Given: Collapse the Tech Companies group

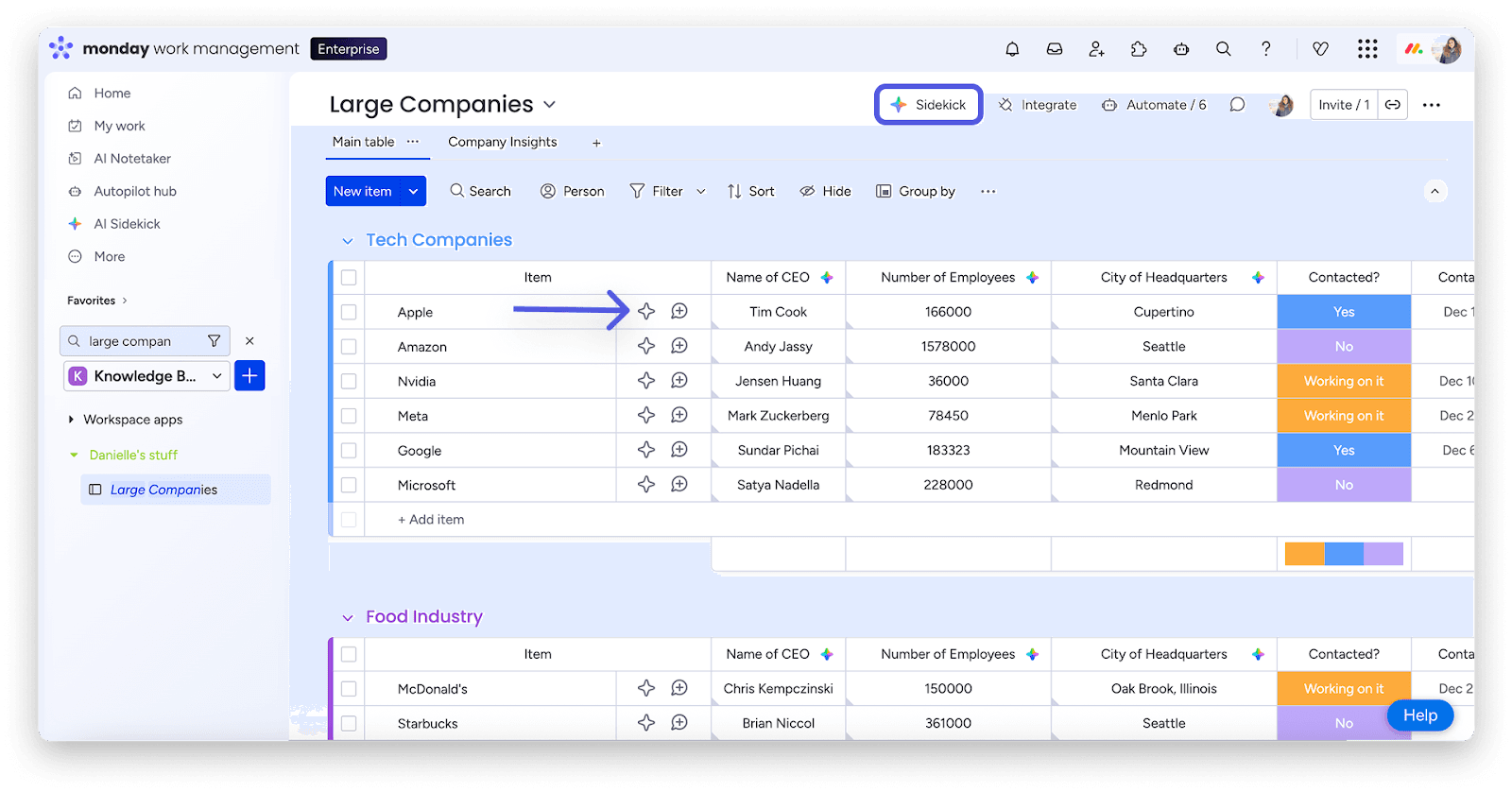Looking at the screenshot, I should 348,241.
